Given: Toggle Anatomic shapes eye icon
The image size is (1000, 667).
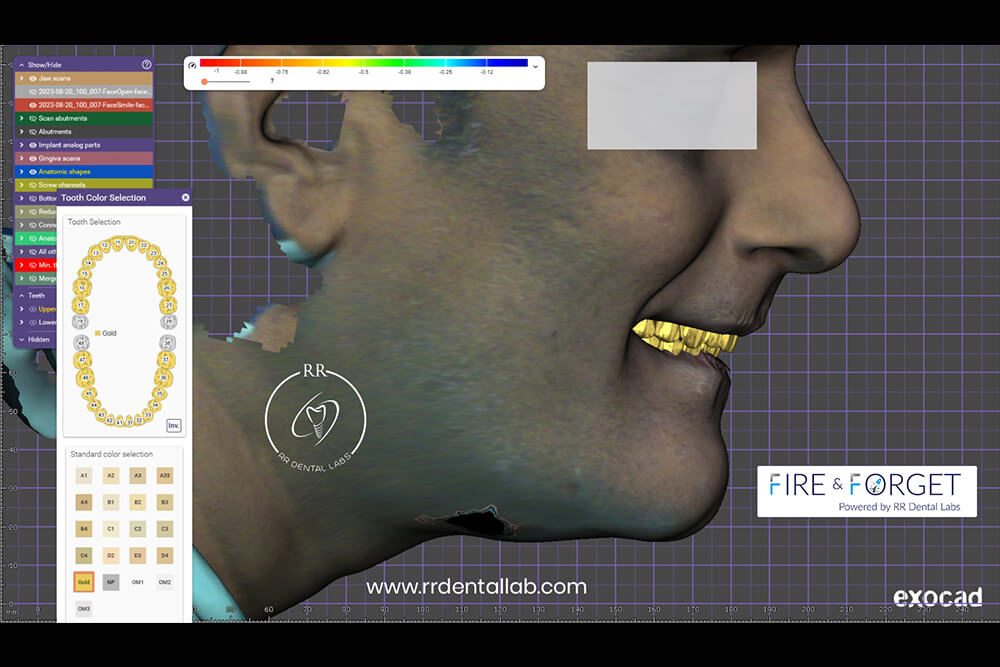Looking at the screenshot, I should pyautogui.click(x=33, y=171).
